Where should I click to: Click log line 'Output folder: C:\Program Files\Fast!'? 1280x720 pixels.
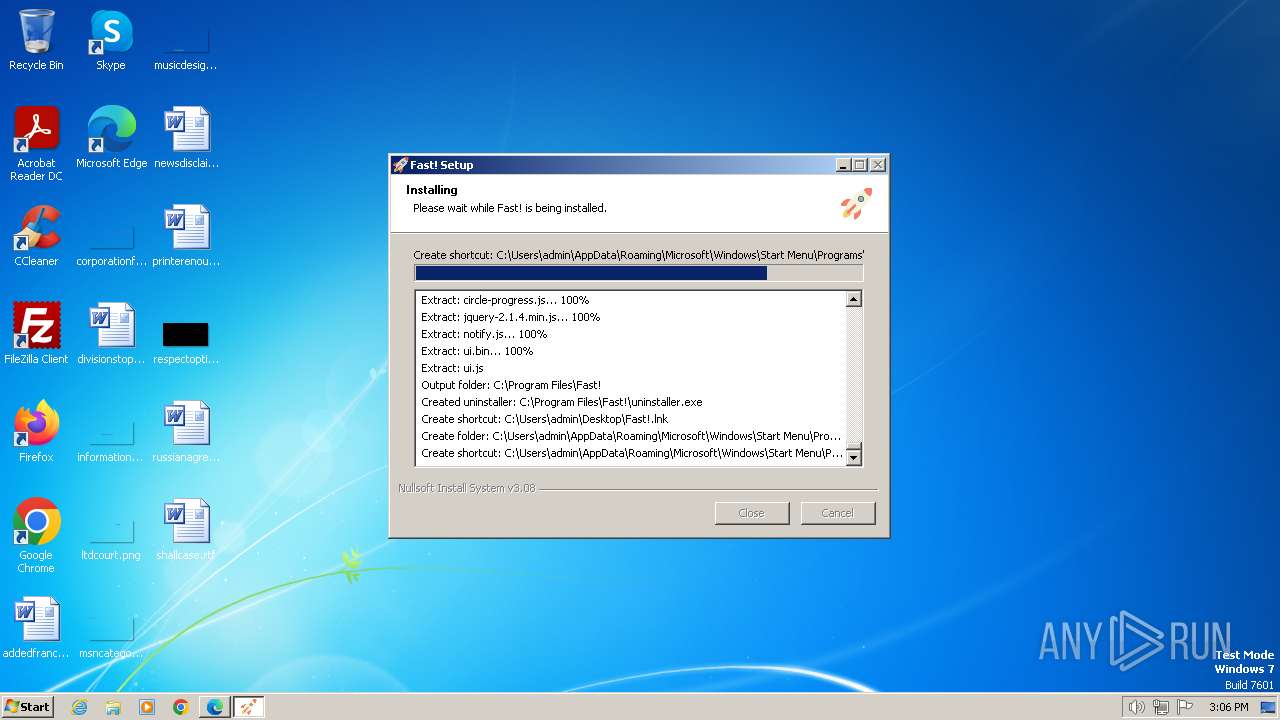[x=511, y=385]
